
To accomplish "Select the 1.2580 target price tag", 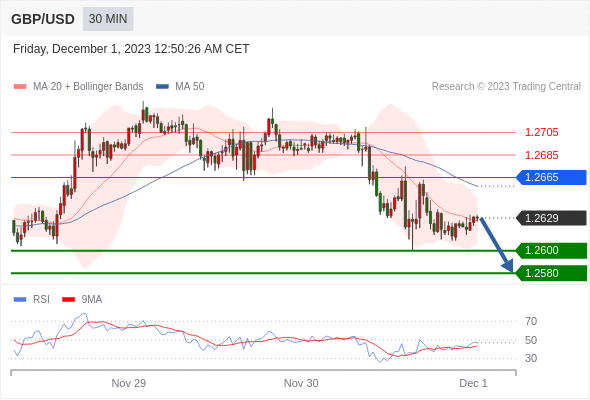I will [x=551, y=273].
